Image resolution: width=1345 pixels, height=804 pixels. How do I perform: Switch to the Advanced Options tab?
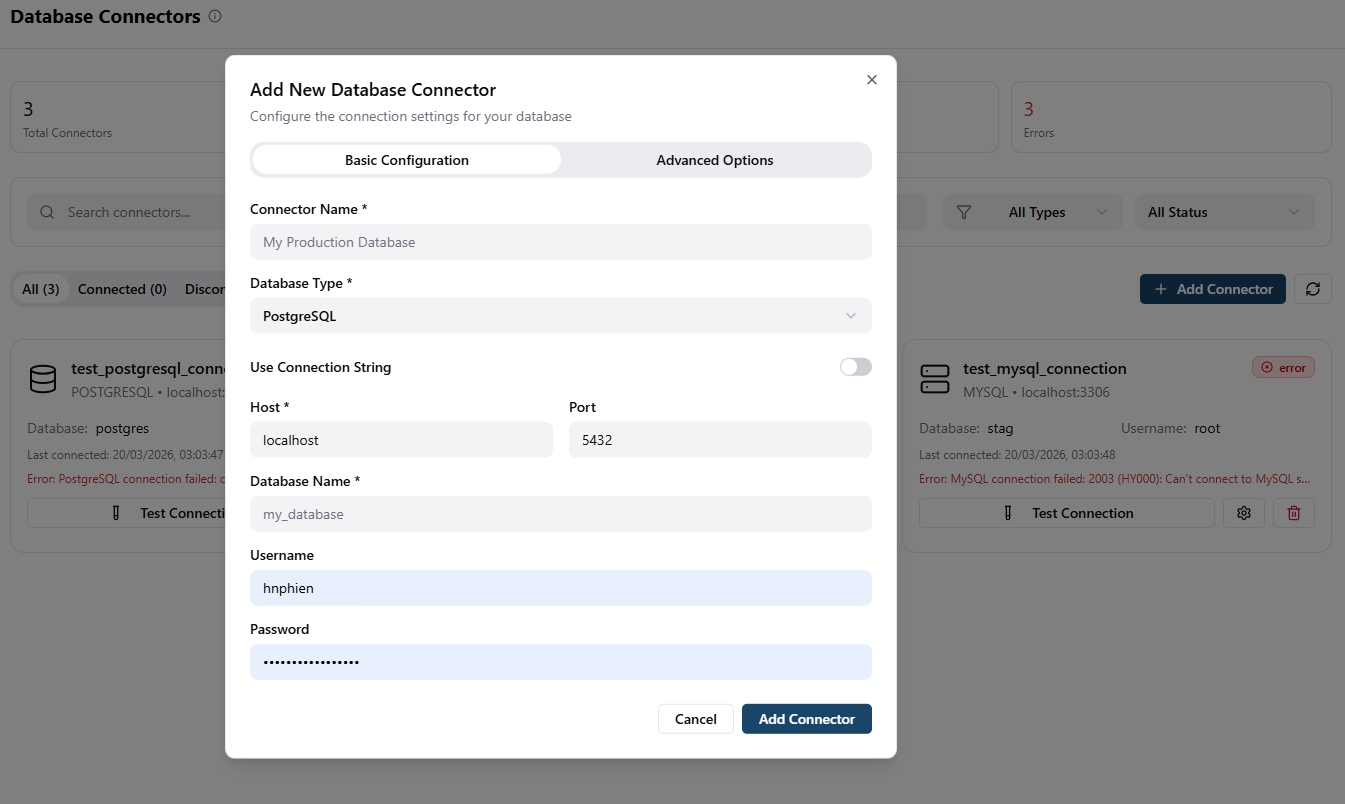tap(714, 160)
